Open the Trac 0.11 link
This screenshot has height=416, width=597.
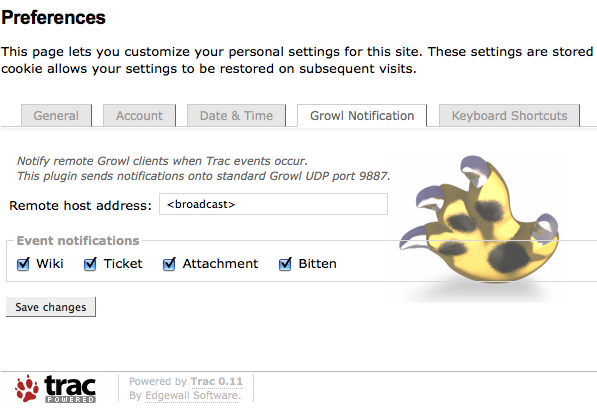point(217,381)
